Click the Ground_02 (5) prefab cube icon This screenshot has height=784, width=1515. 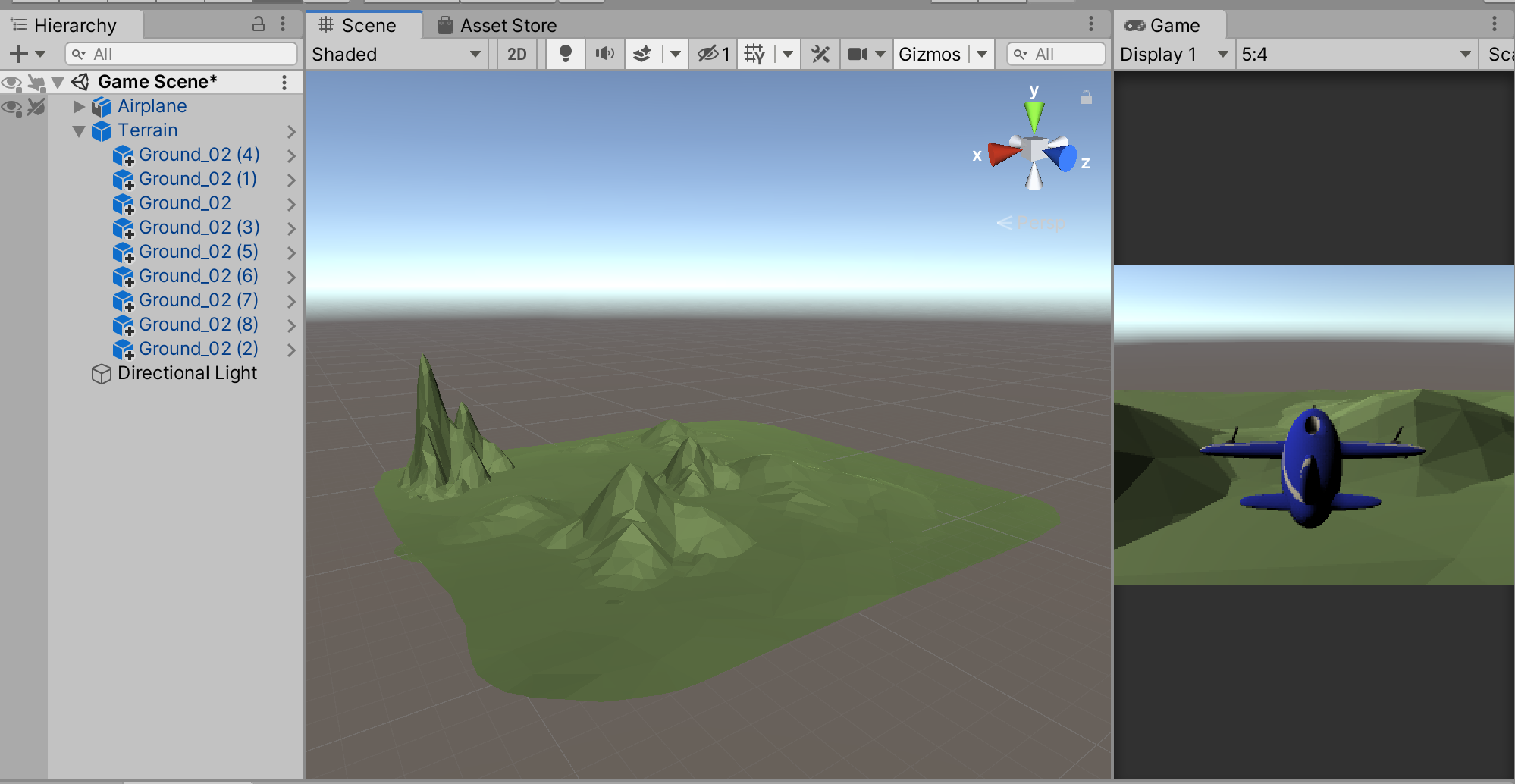tap(123, 252)
